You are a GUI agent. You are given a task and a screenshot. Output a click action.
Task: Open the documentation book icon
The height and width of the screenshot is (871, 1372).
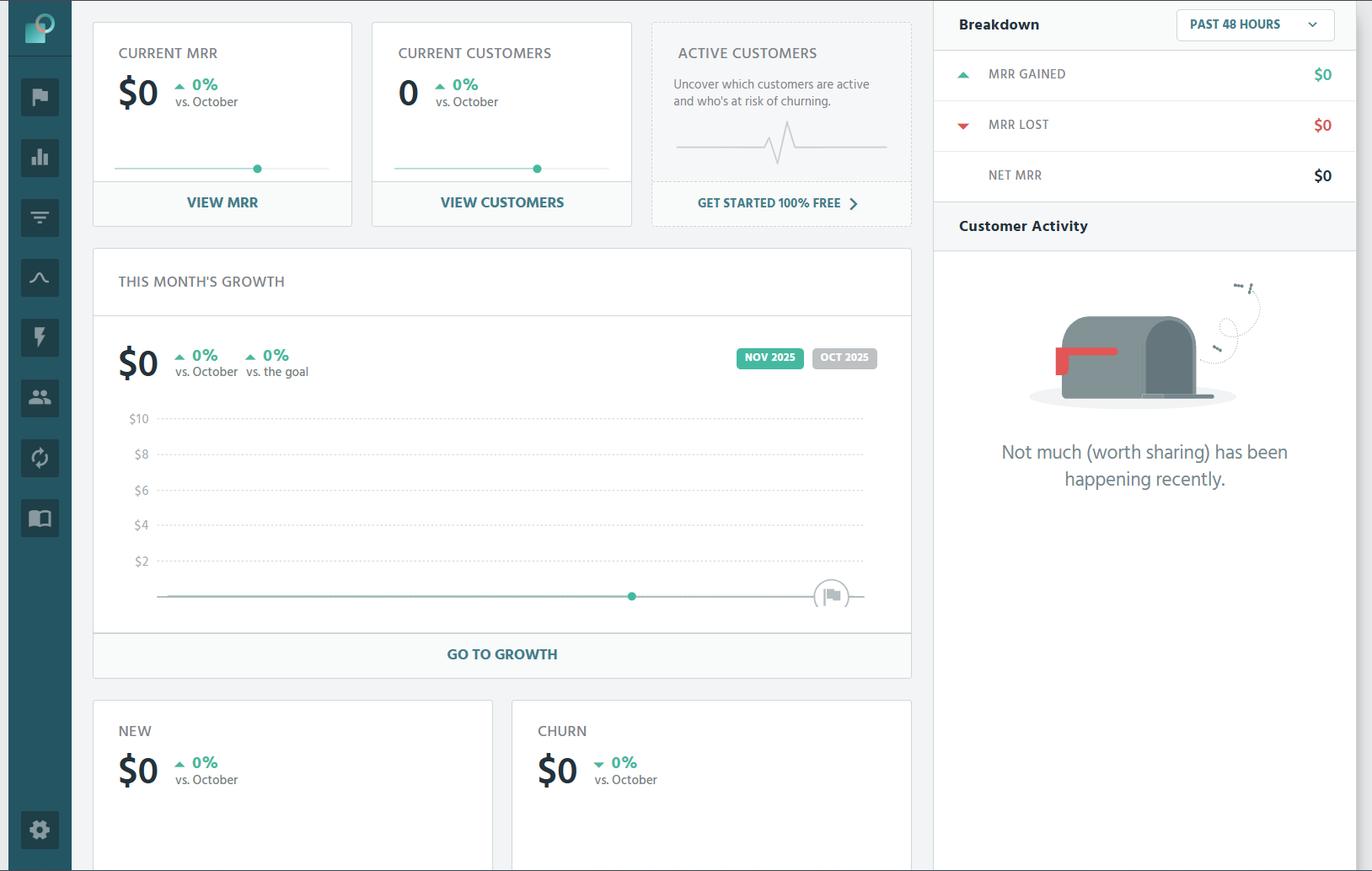(39, 518)
